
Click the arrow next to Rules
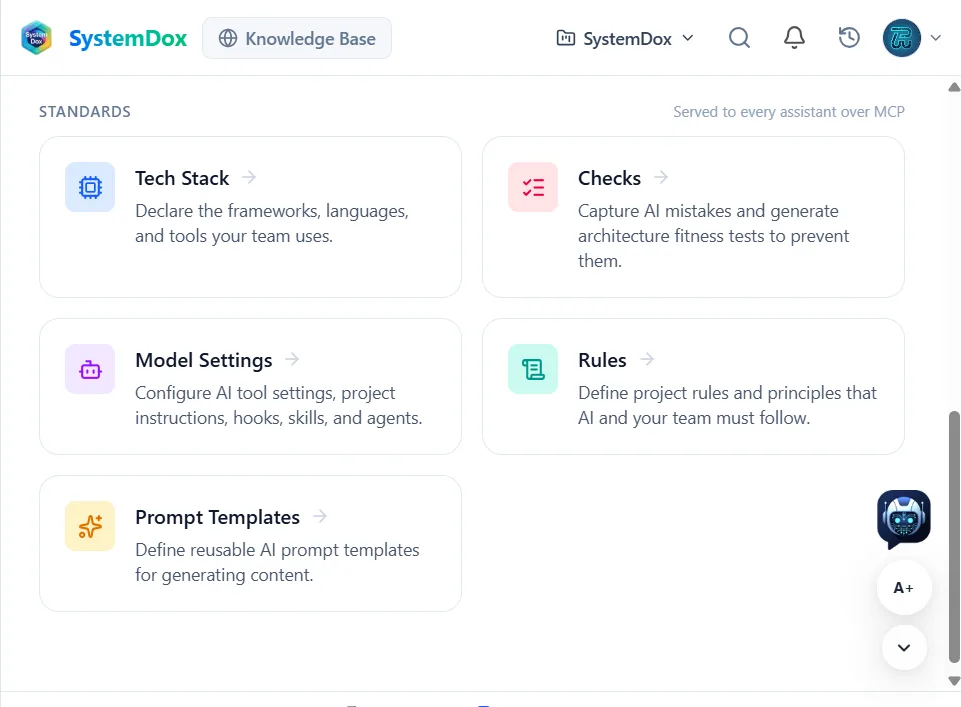click(x=647, y=359)
